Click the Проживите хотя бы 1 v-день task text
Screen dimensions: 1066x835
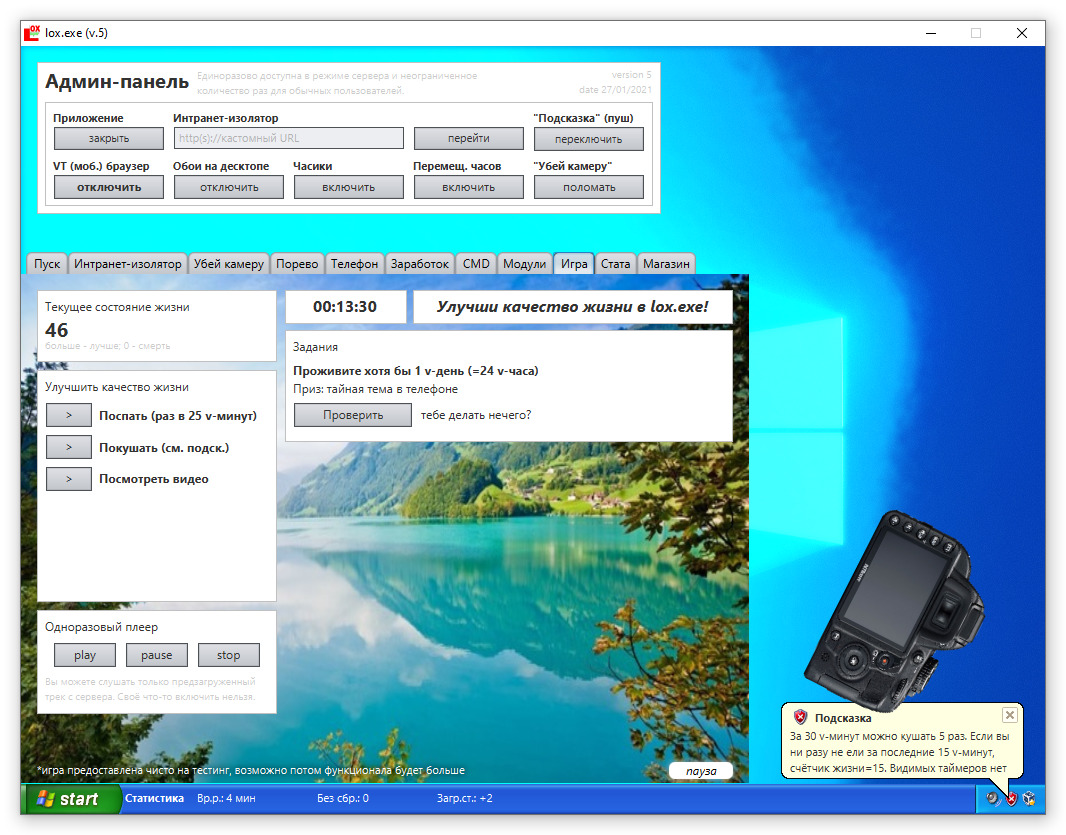415,371
